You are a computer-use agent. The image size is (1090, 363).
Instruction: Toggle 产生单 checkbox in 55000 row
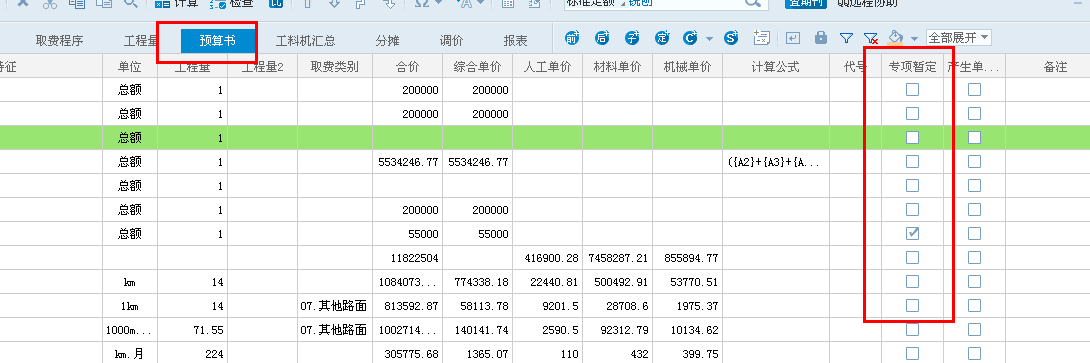tap(975, 234)
